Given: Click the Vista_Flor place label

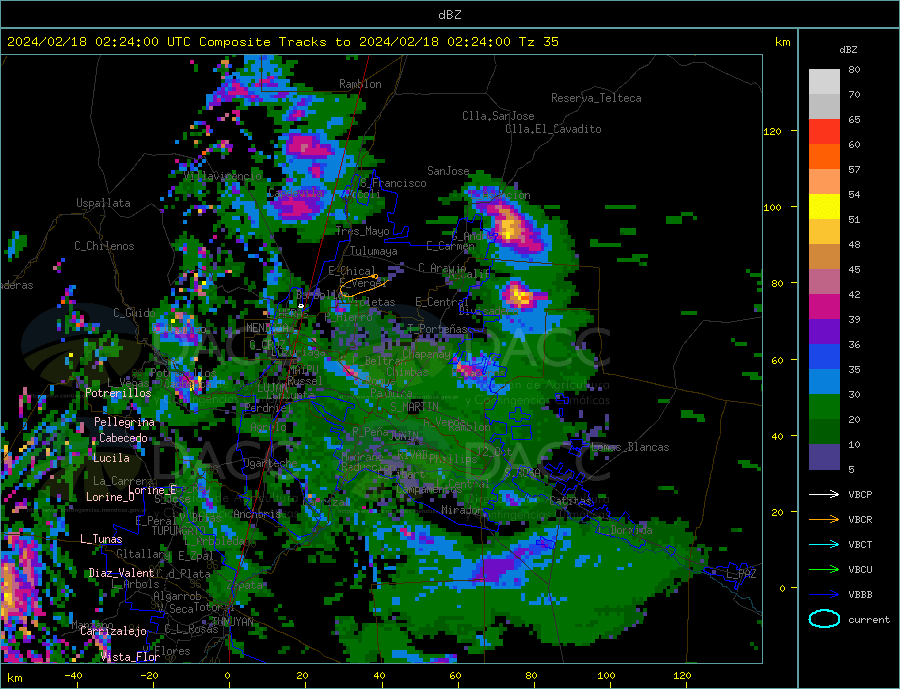Looking at the screenshot, I should [x=130, y=657].
